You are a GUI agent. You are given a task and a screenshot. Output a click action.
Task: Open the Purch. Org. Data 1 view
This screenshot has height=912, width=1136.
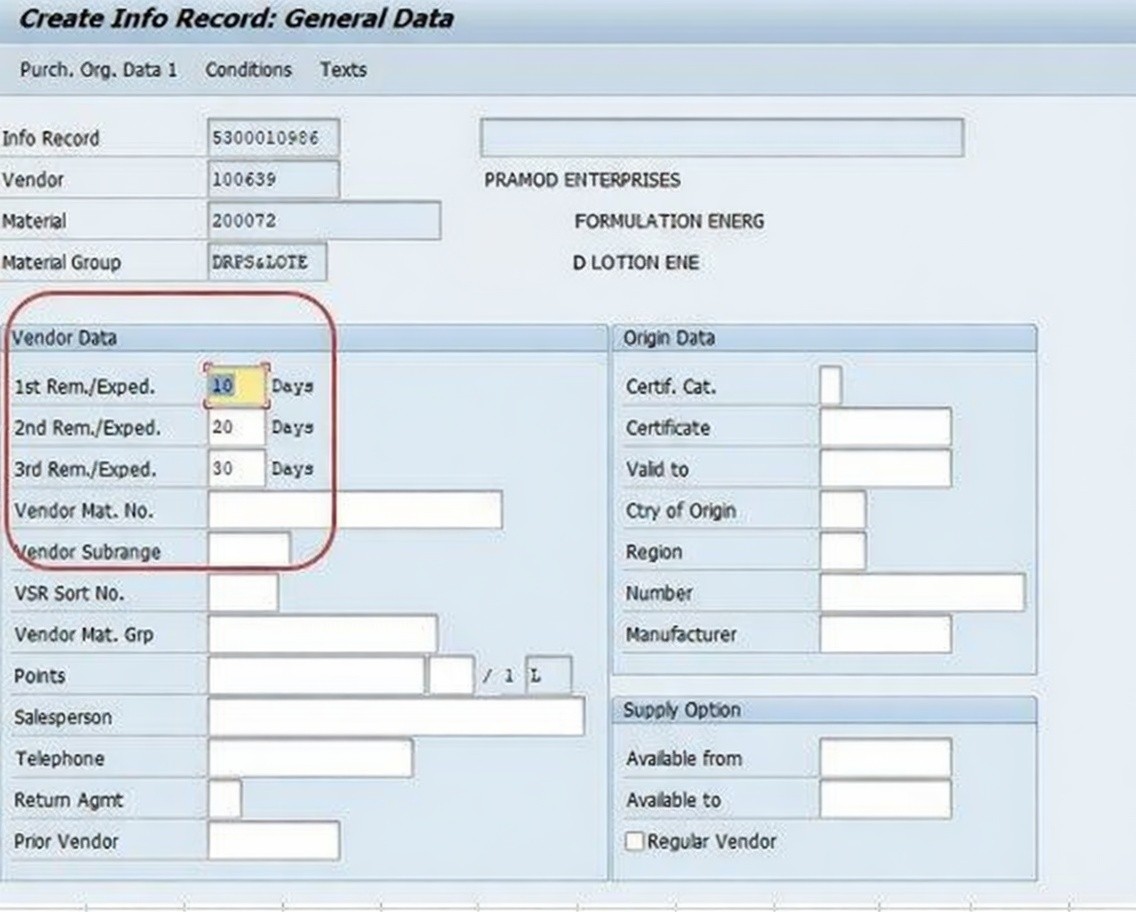98,70
